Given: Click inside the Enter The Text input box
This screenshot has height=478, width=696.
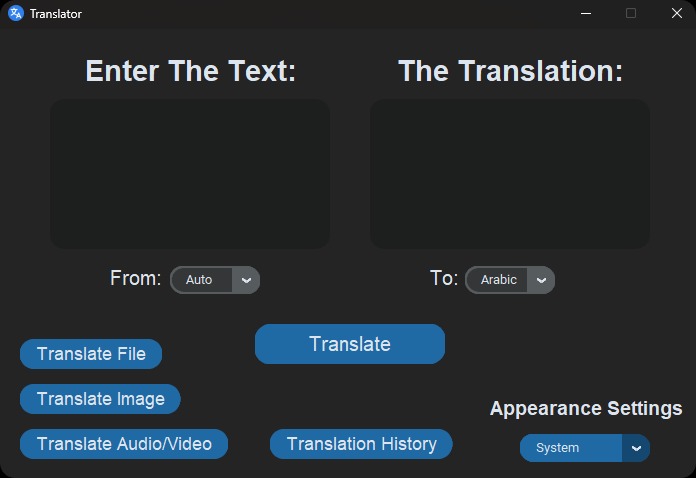Looking at the screenshot, I should click(190, 174).
